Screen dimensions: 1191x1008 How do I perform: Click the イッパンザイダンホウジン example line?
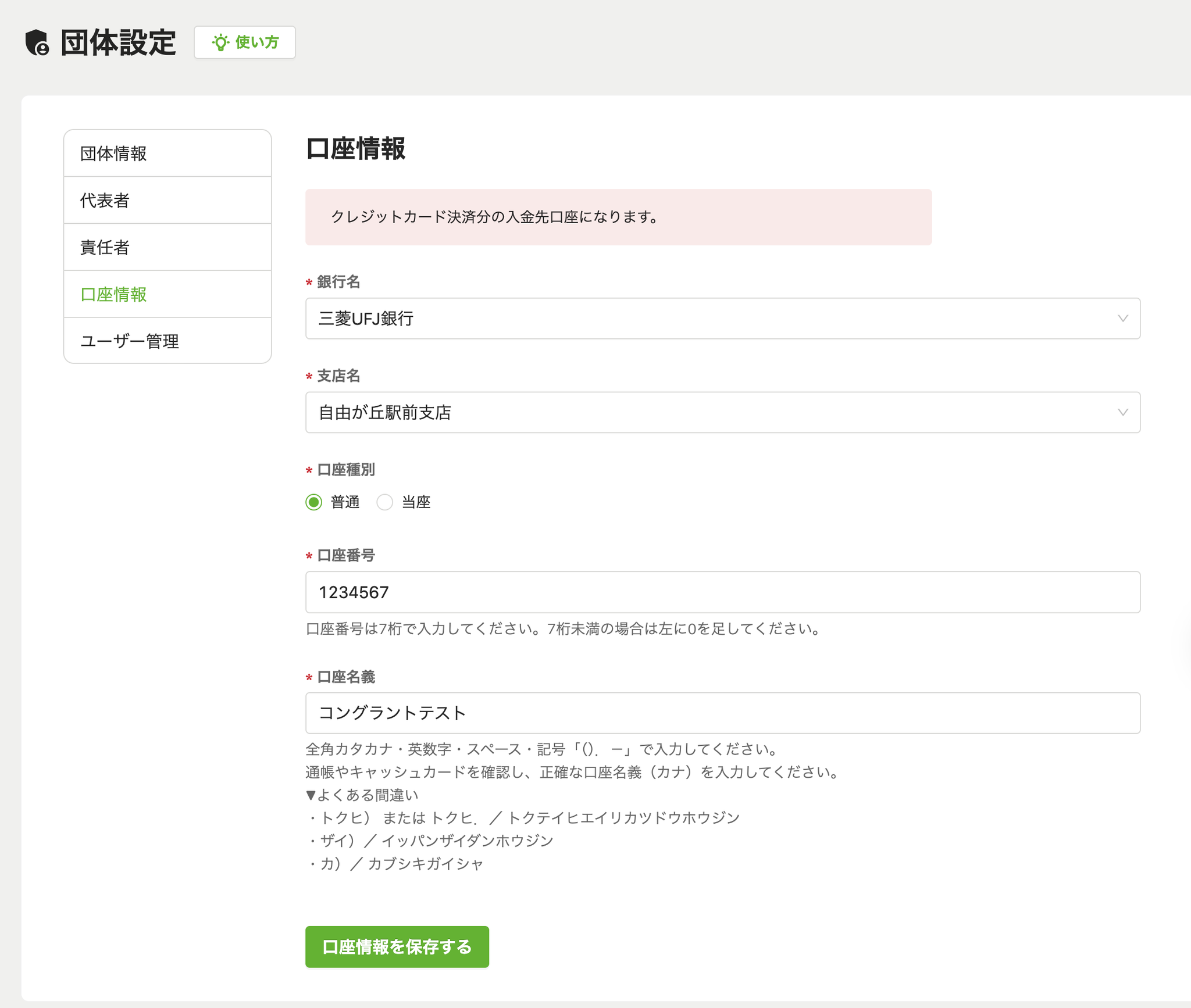coord(430,841)
